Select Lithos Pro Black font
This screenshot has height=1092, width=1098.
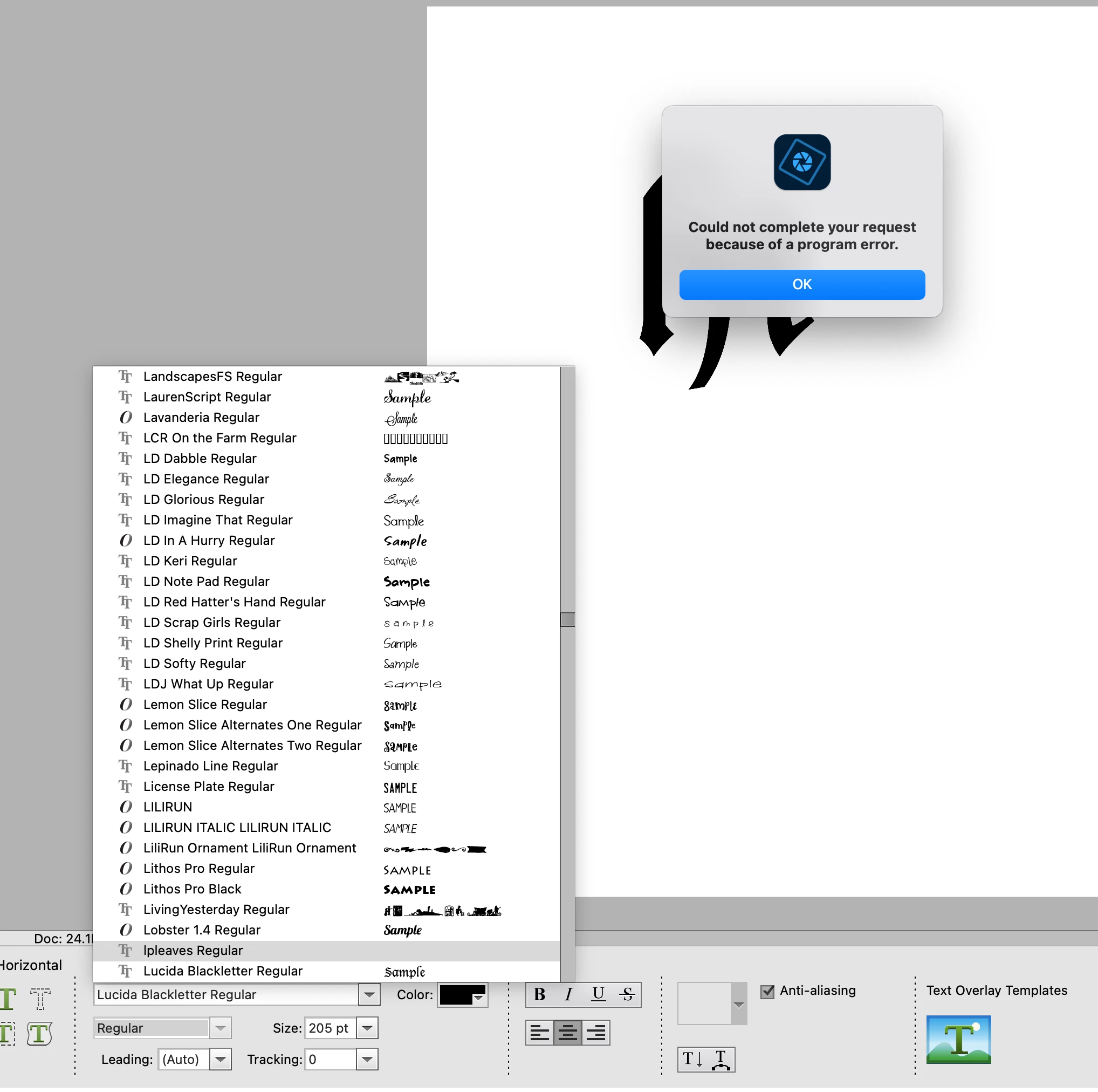192,889
